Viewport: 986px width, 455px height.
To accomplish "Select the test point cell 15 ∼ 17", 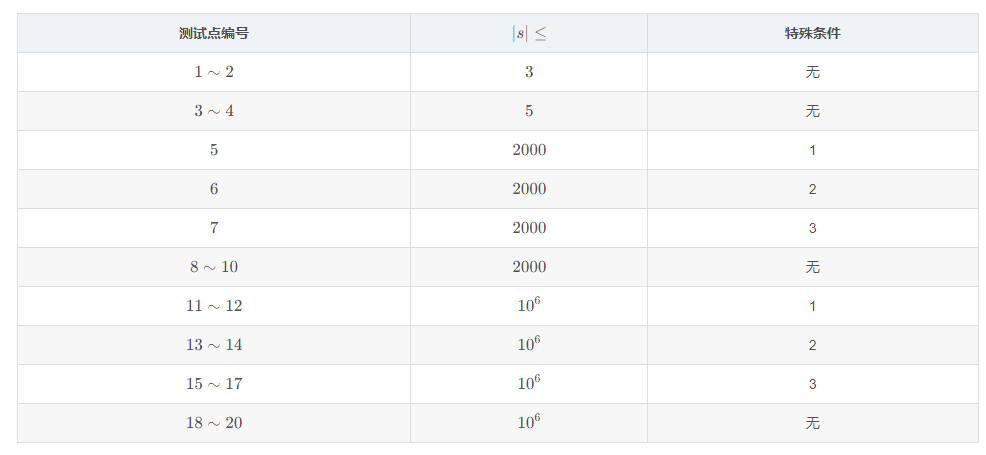I will [214, 384].
